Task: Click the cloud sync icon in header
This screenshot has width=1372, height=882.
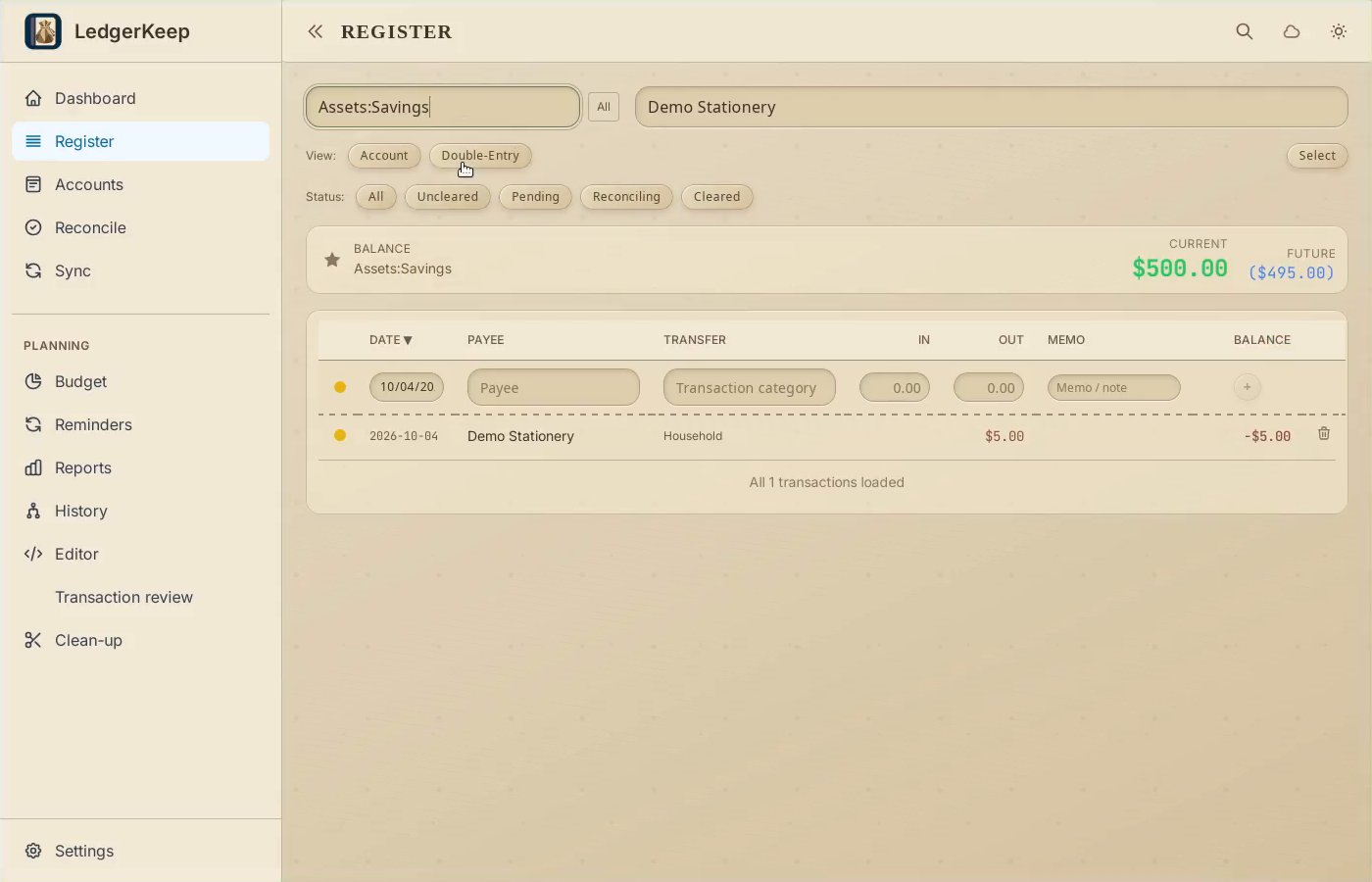Action: click(1292, 31)
